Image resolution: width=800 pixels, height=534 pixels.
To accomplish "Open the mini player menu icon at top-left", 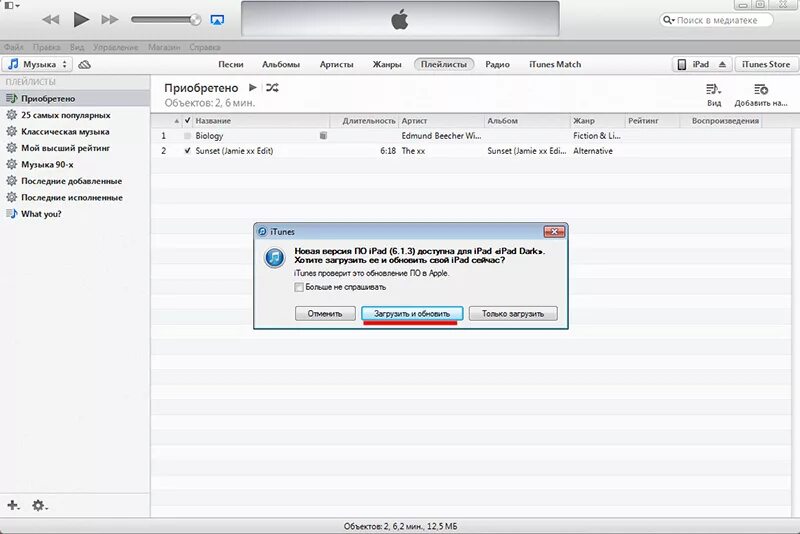I will (x=11, y=6).
